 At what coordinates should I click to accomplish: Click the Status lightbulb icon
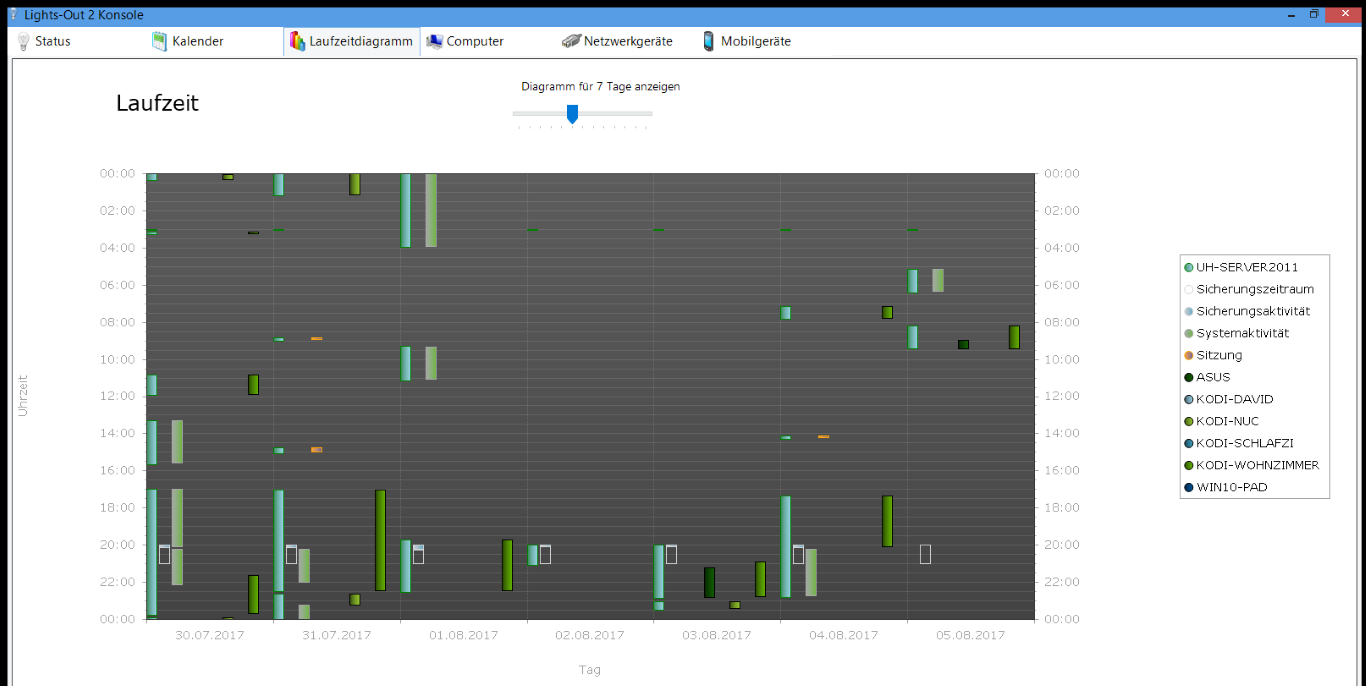[x=23, y=41]
